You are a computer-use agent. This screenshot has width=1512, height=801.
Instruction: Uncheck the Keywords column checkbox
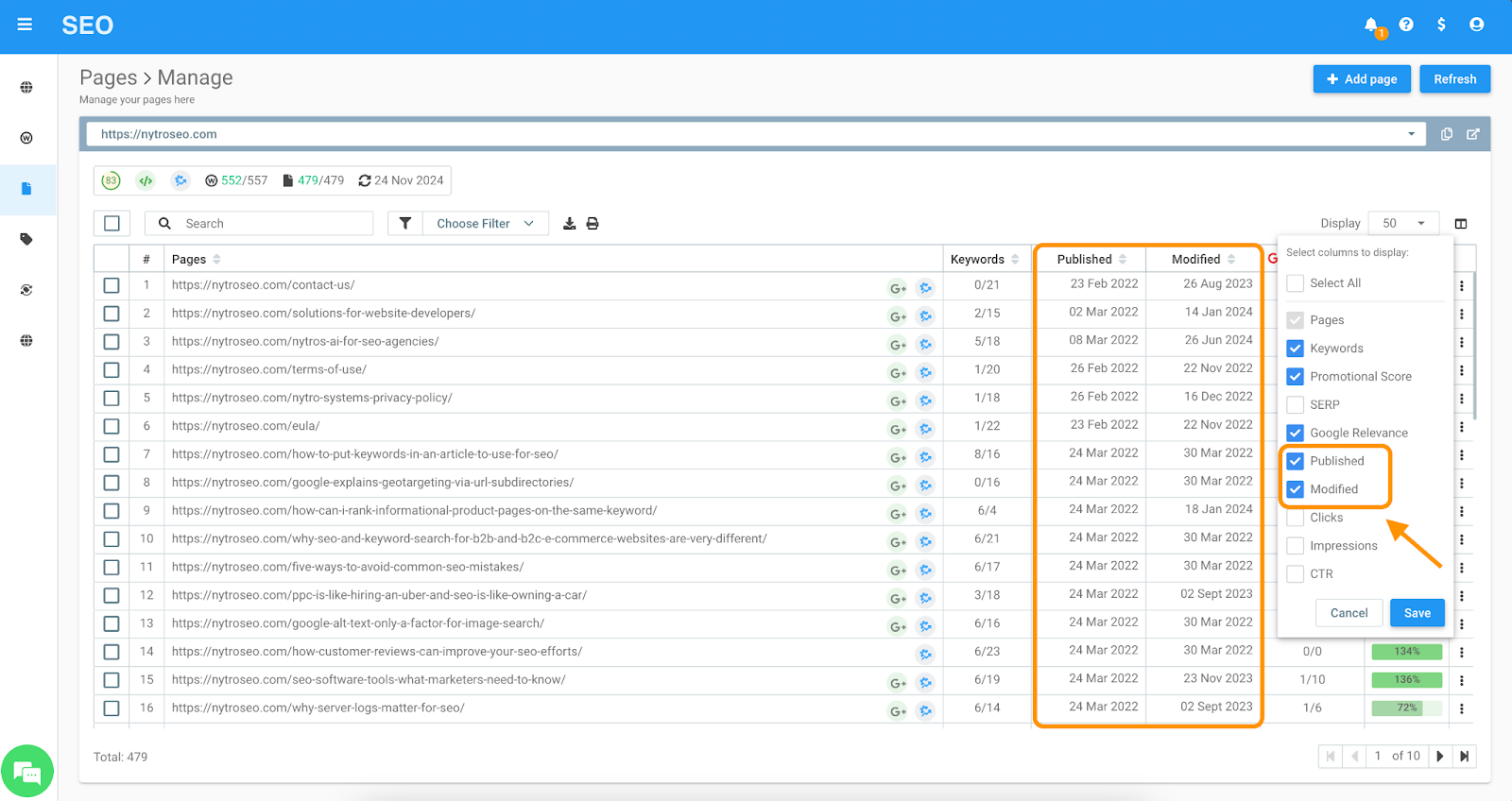1296,349
